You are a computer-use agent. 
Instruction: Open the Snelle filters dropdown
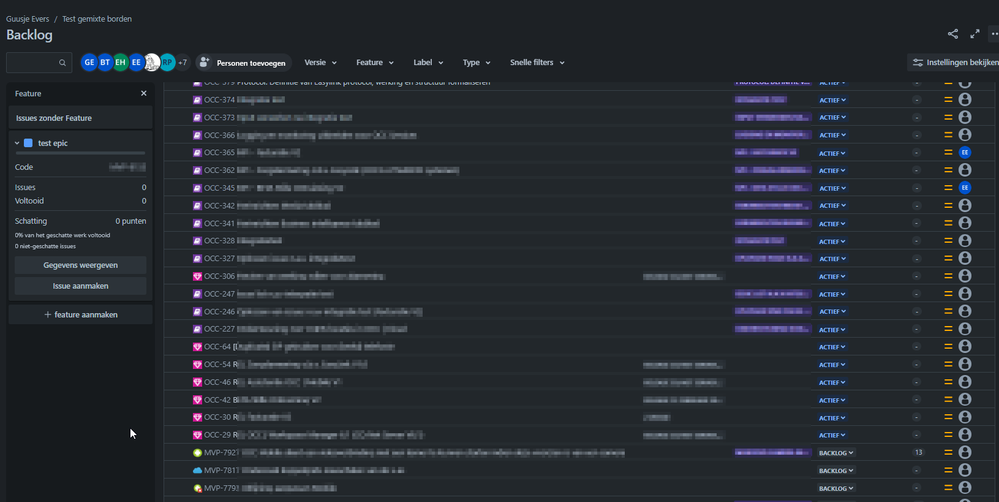(537, 62)
